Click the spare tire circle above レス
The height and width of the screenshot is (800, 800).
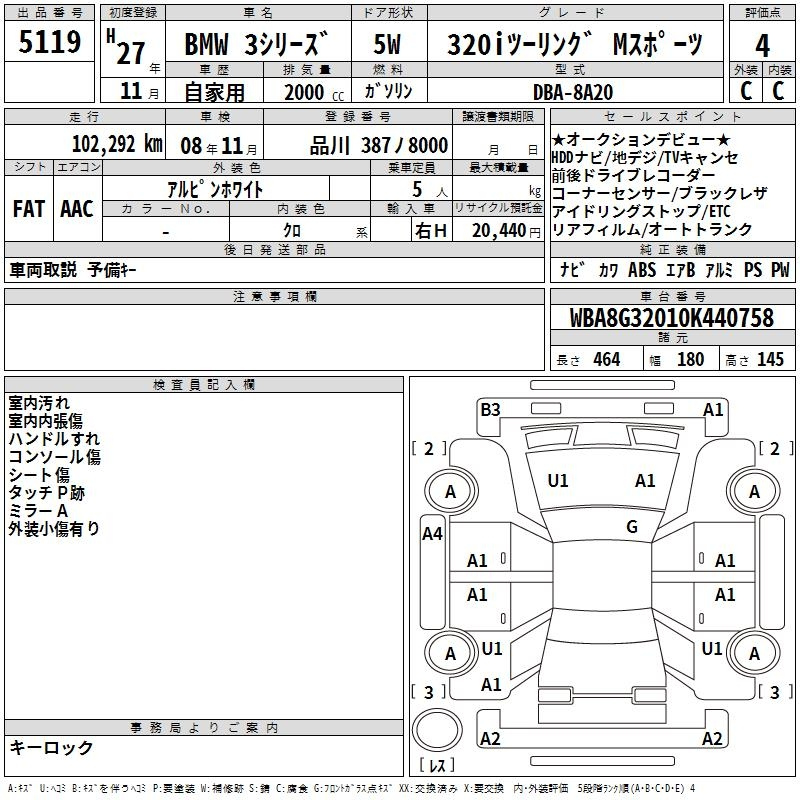437,731
